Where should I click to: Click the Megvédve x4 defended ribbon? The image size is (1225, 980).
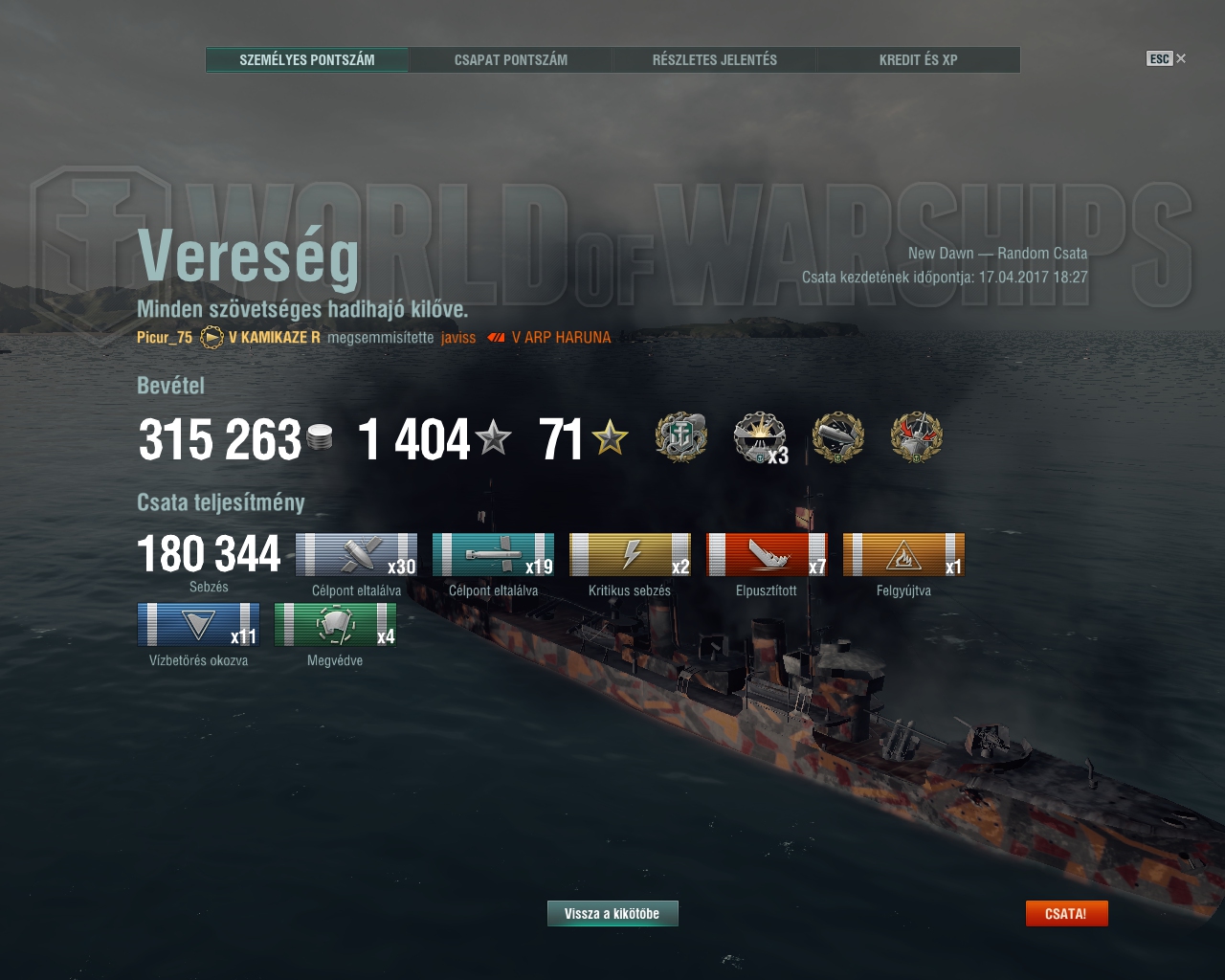(335, 625)
